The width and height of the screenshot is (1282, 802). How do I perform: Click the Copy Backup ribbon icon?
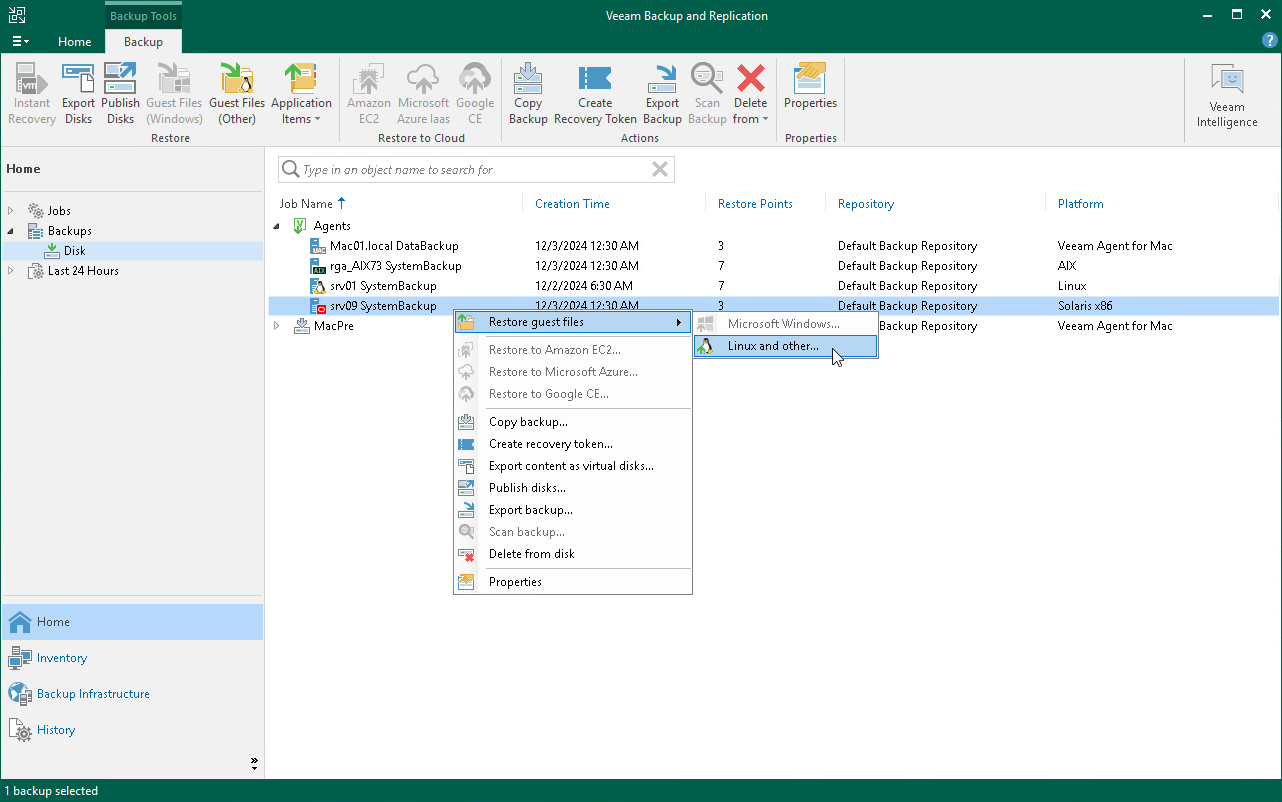528,92
